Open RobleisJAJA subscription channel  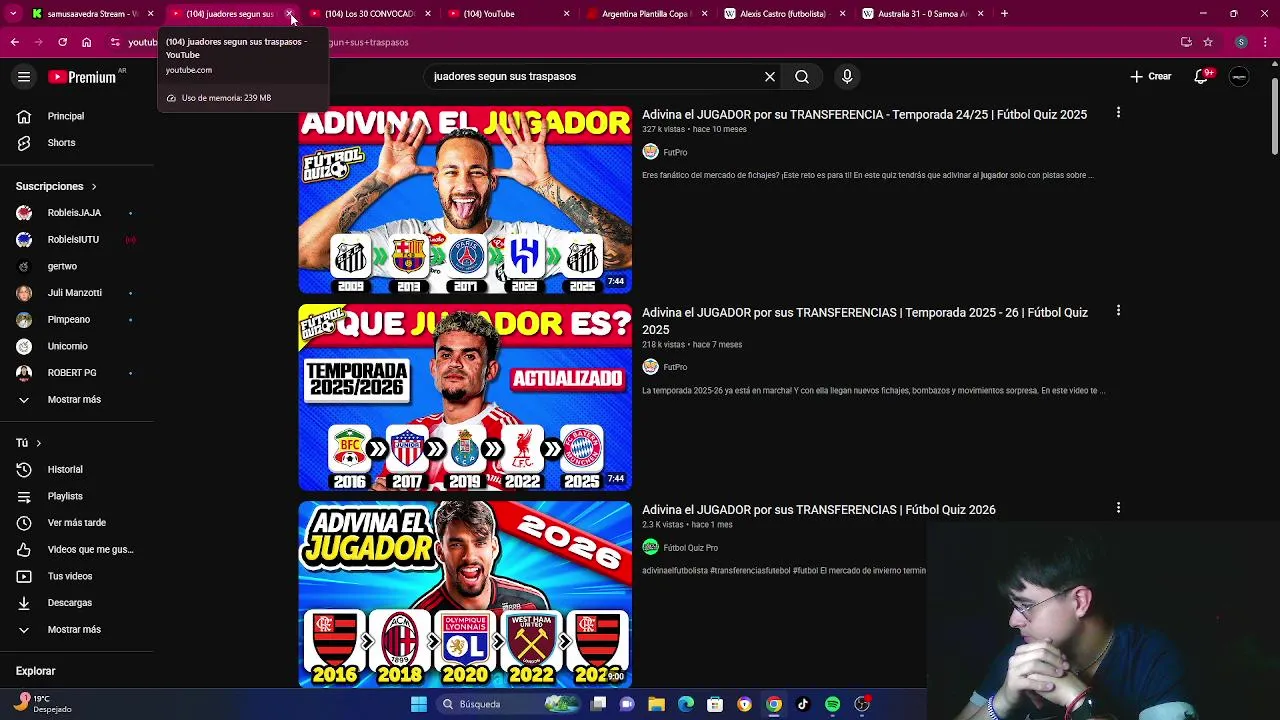[x=74, y=213]
